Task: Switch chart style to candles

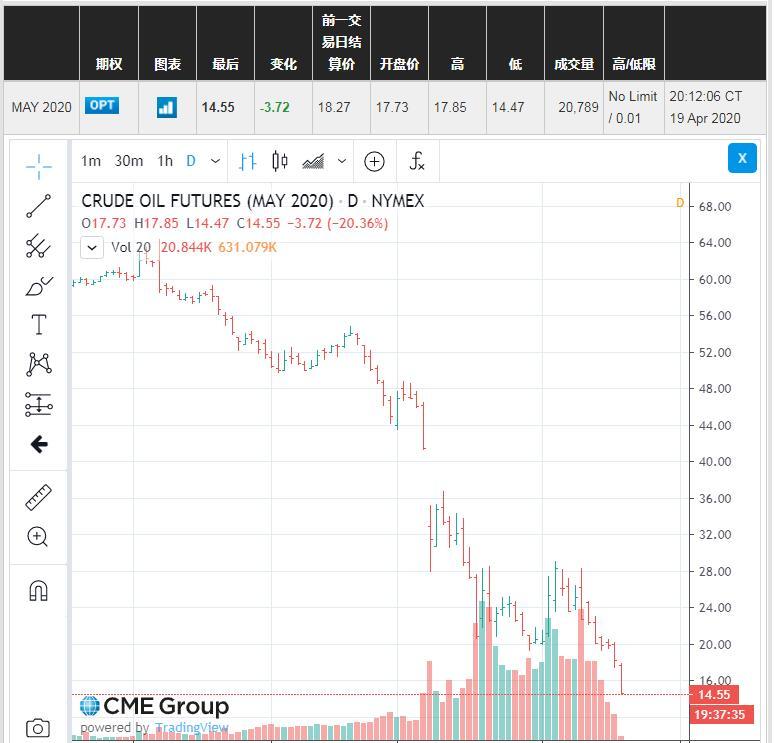Action: (280, 161)
